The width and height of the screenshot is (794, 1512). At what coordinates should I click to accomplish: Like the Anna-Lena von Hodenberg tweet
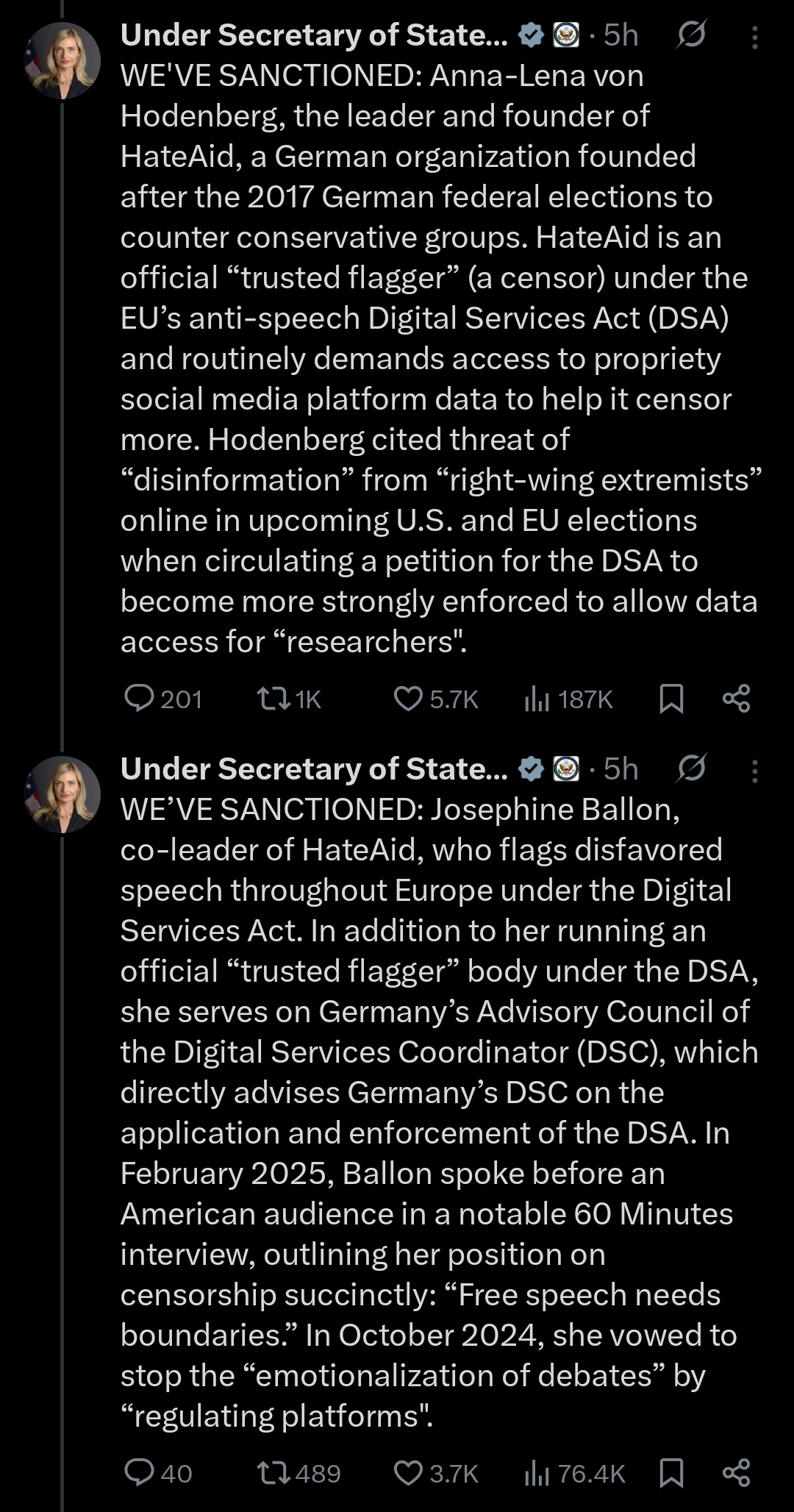(408, 698)
